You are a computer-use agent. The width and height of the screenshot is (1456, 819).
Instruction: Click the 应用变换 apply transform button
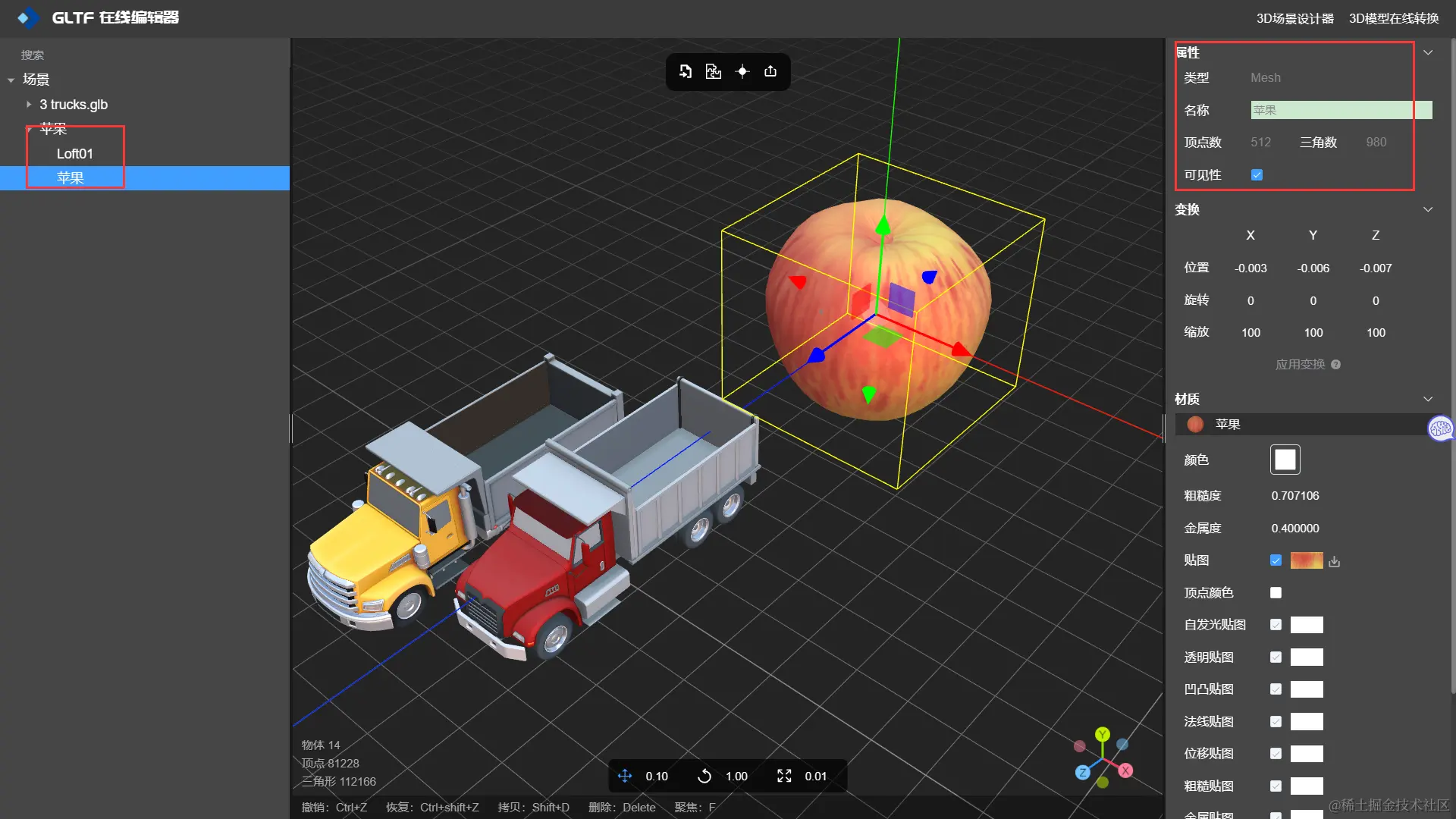tap(1300, 365)
